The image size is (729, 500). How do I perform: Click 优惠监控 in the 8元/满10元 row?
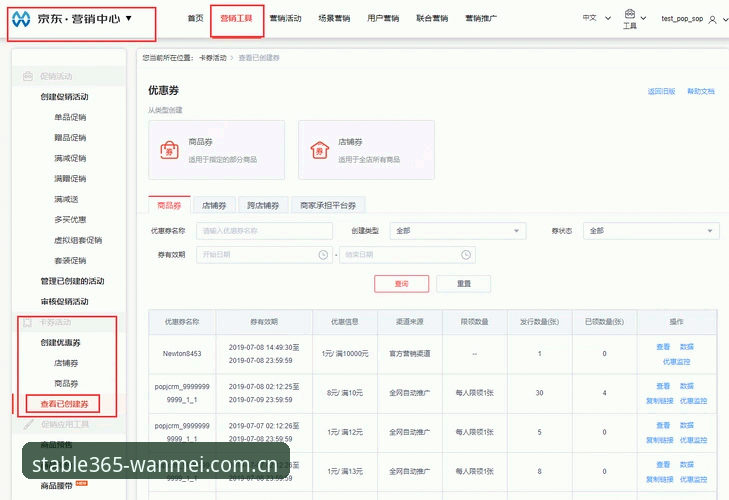click(693, 400)
